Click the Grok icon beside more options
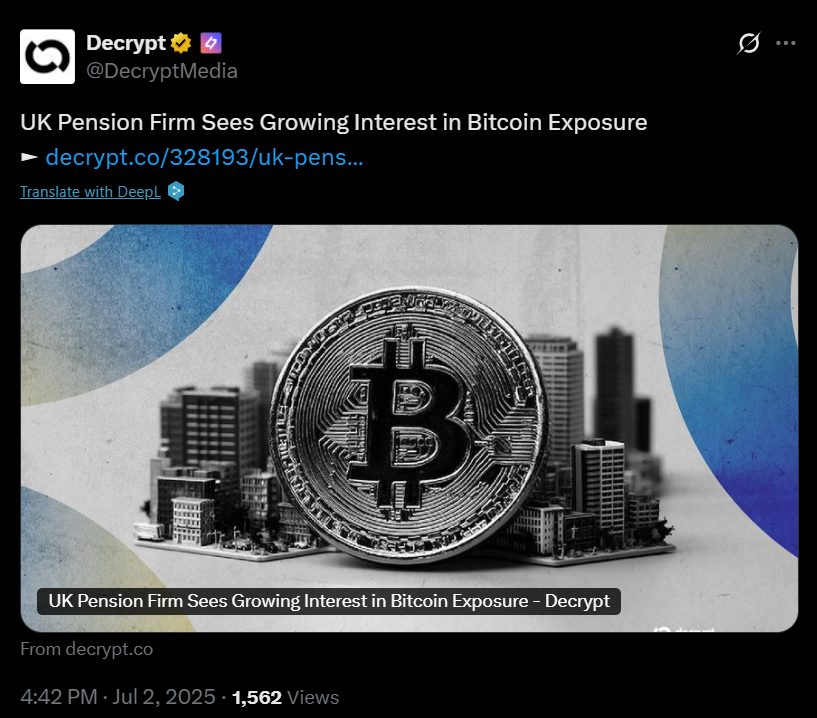817x718 pixels. click(748, 43)
